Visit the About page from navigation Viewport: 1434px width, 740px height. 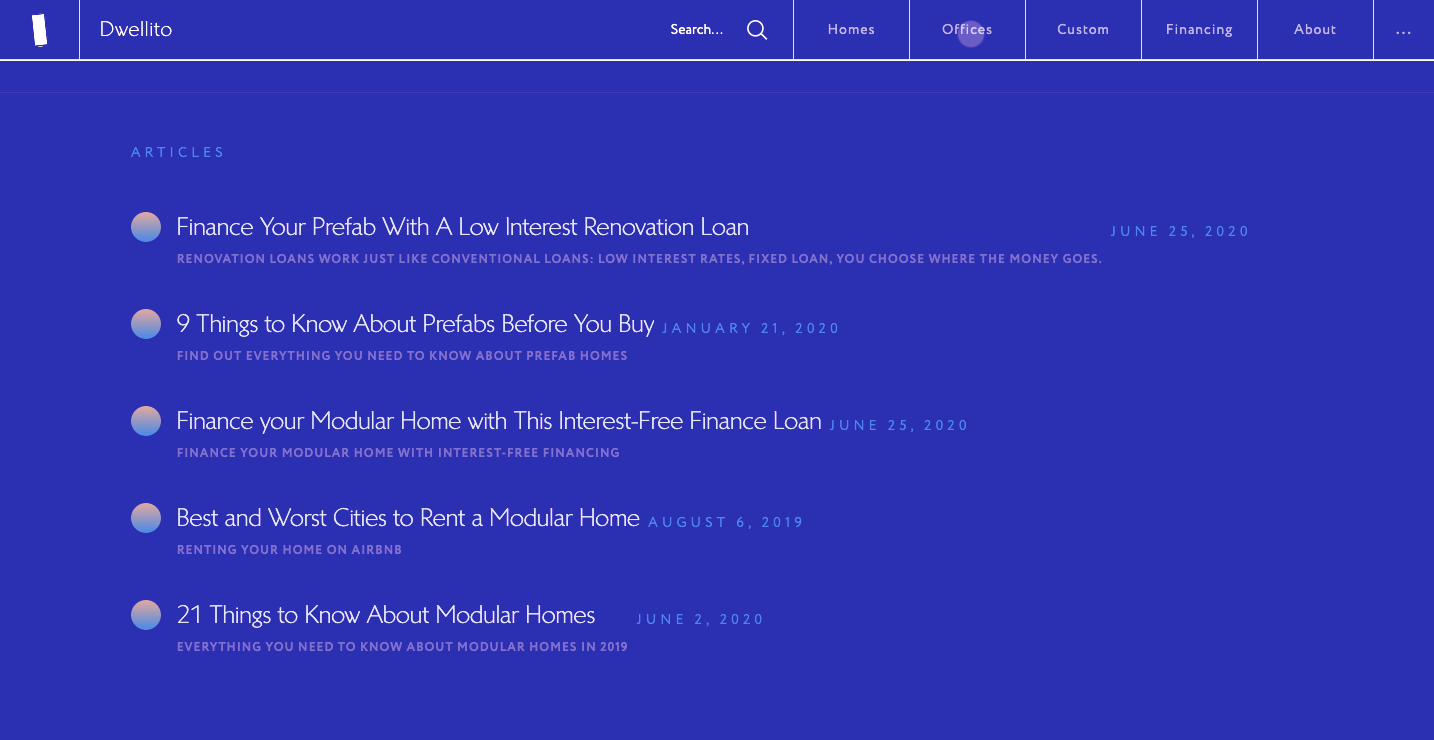pos(1315,30)
